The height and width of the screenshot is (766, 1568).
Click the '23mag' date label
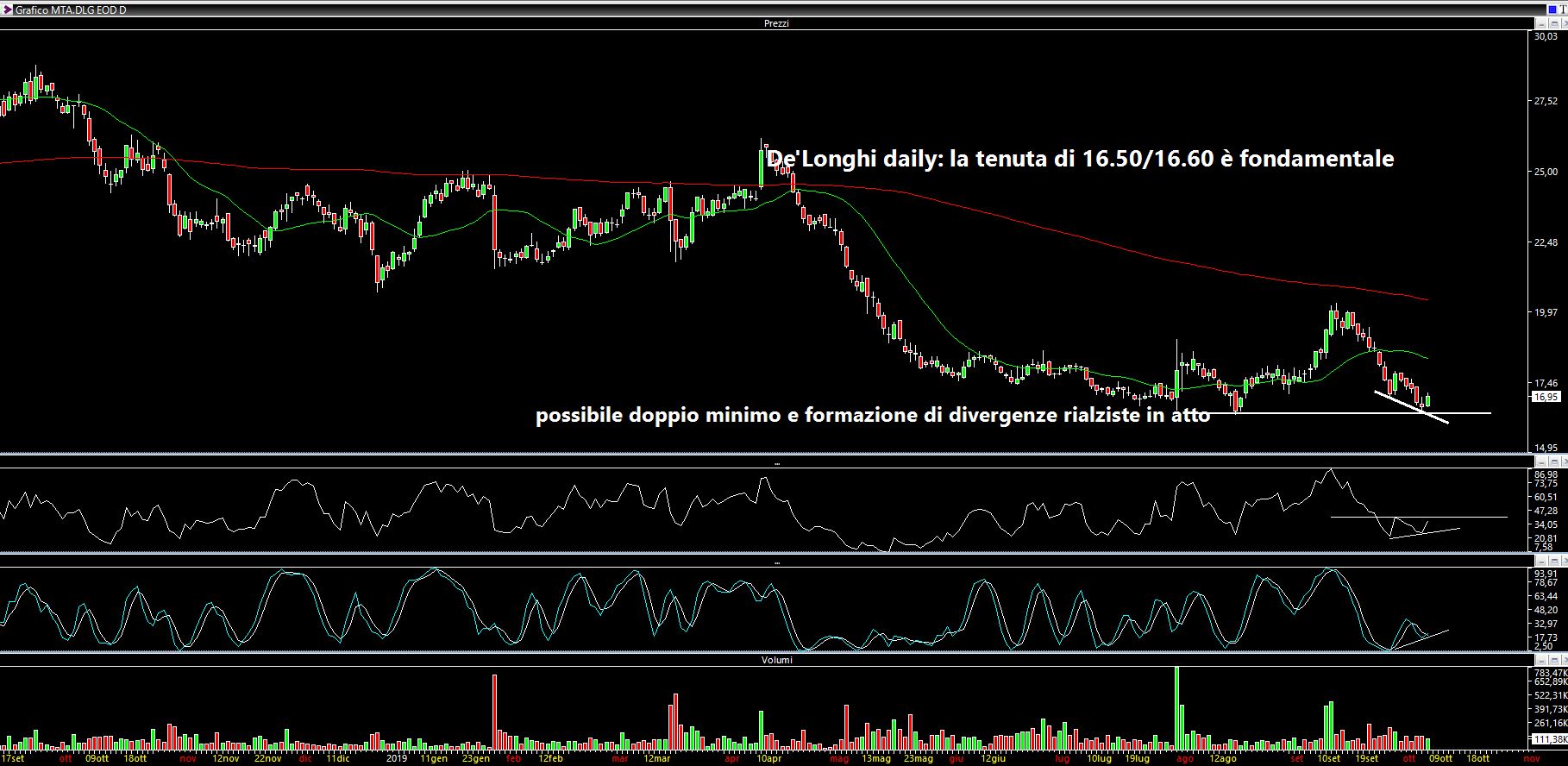[x=918, y=759]
